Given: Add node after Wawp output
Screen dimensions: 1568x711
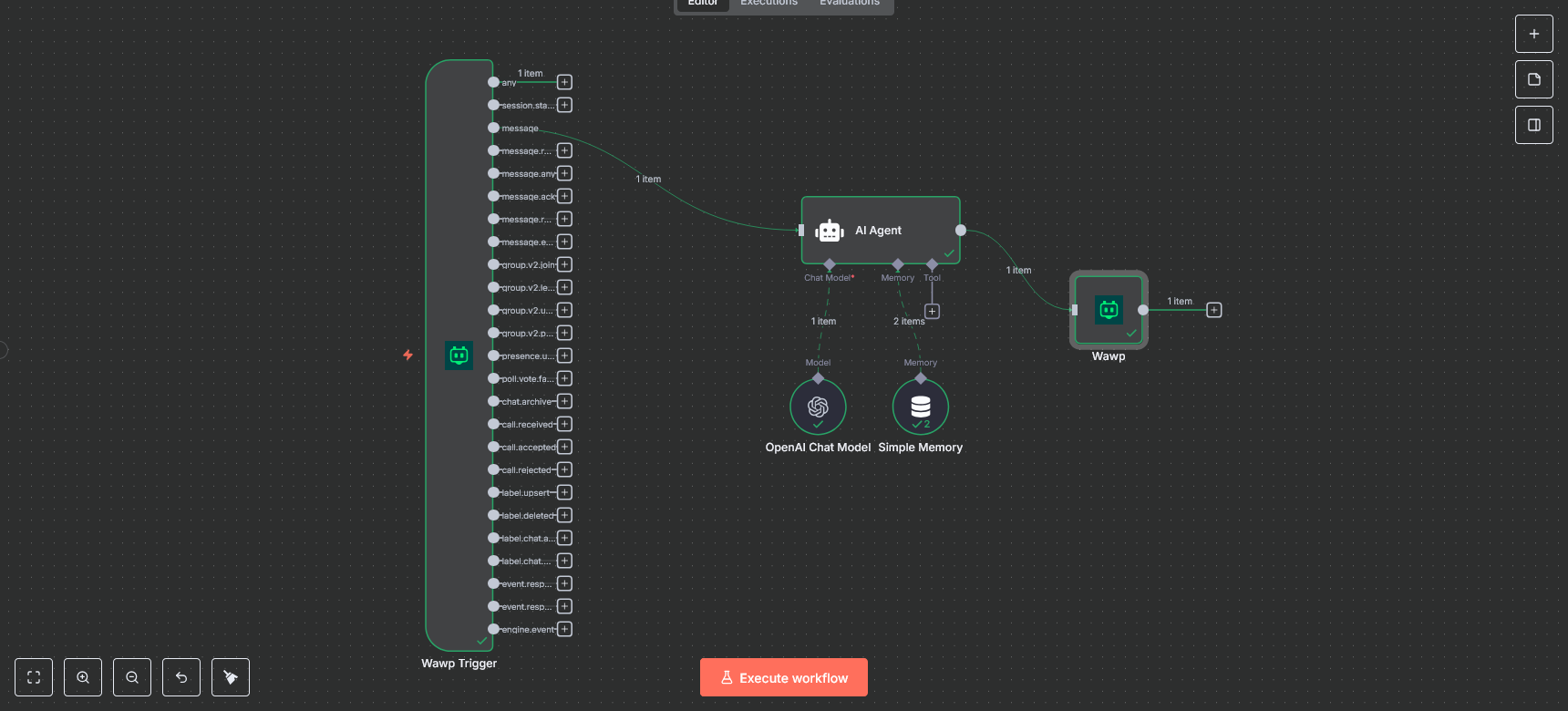Looking at the screenshot, I should [1213, 310].
